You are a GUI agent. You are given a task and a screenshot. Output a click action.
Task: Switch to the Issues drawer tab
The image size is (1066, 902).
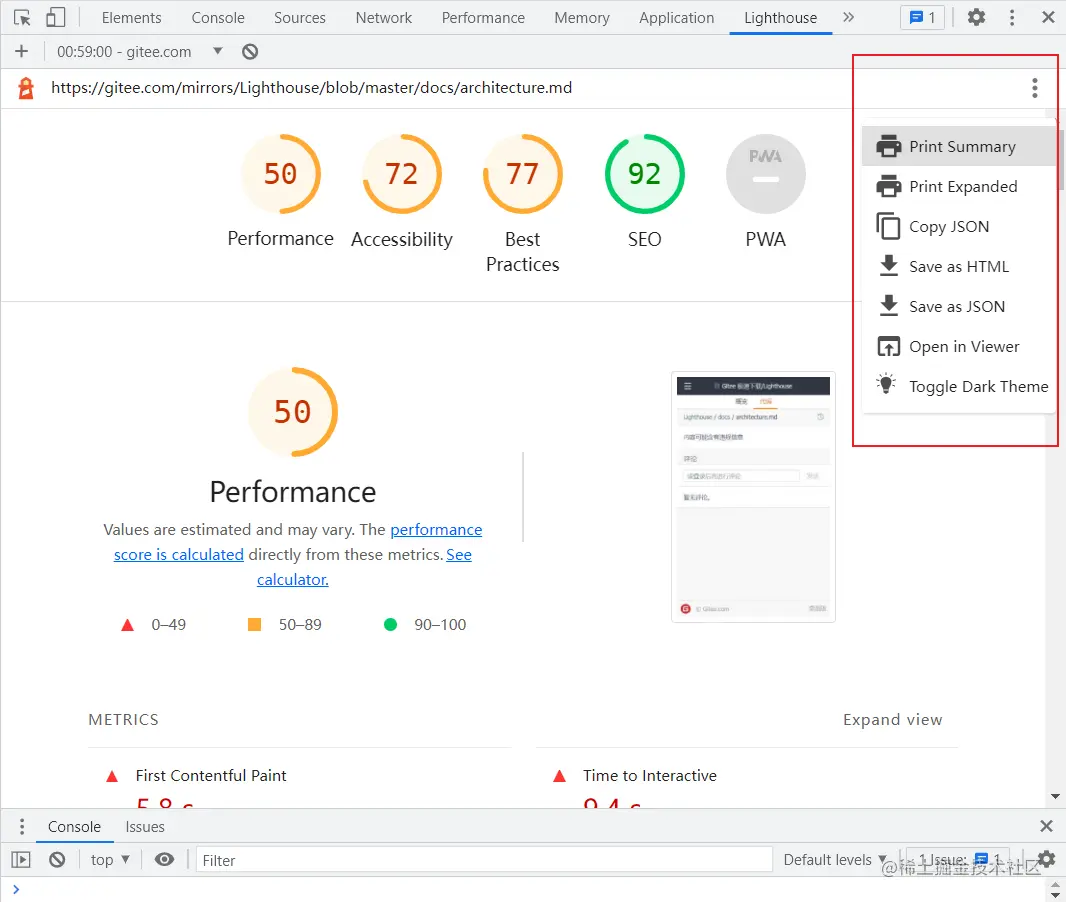145,827
